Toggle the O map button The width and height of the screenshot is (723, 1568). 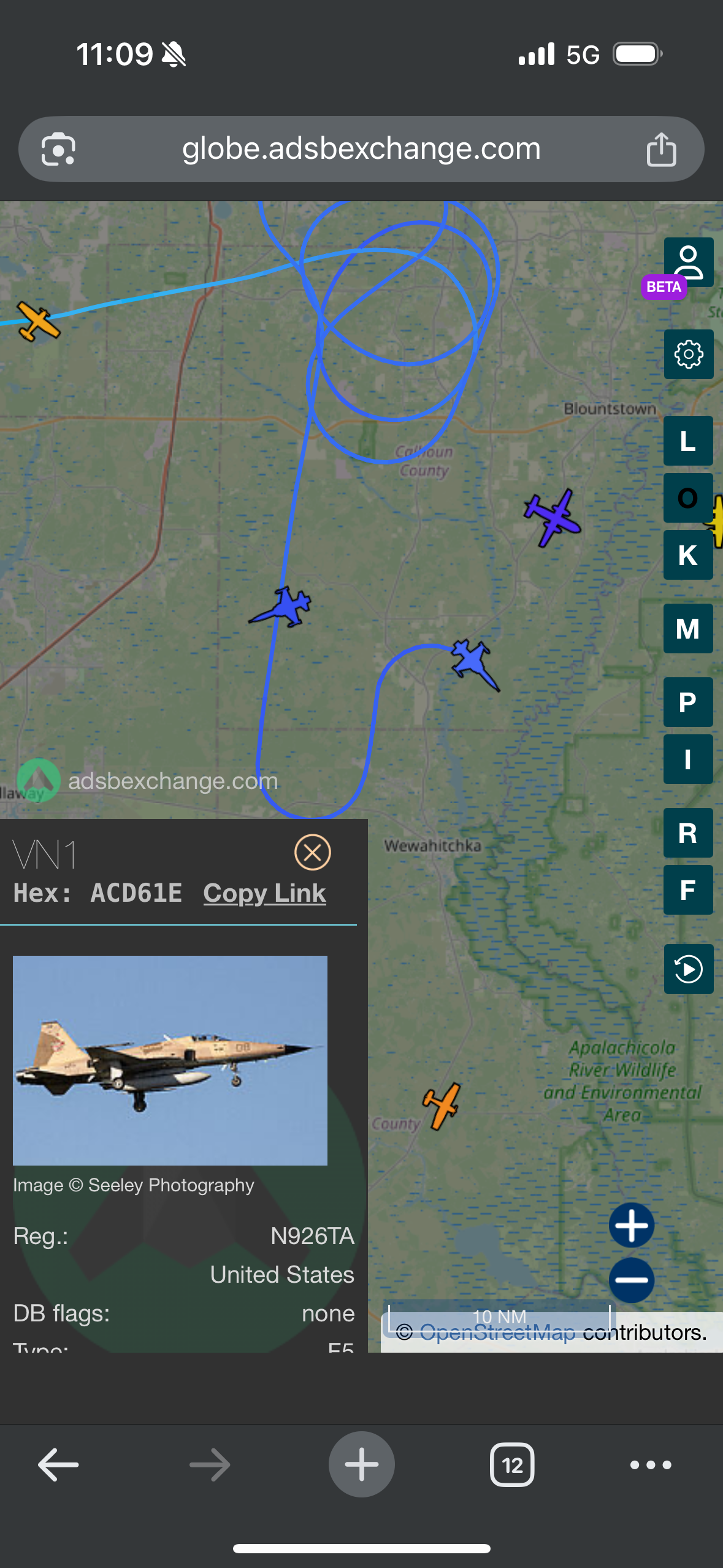click(x=688, y=498)
